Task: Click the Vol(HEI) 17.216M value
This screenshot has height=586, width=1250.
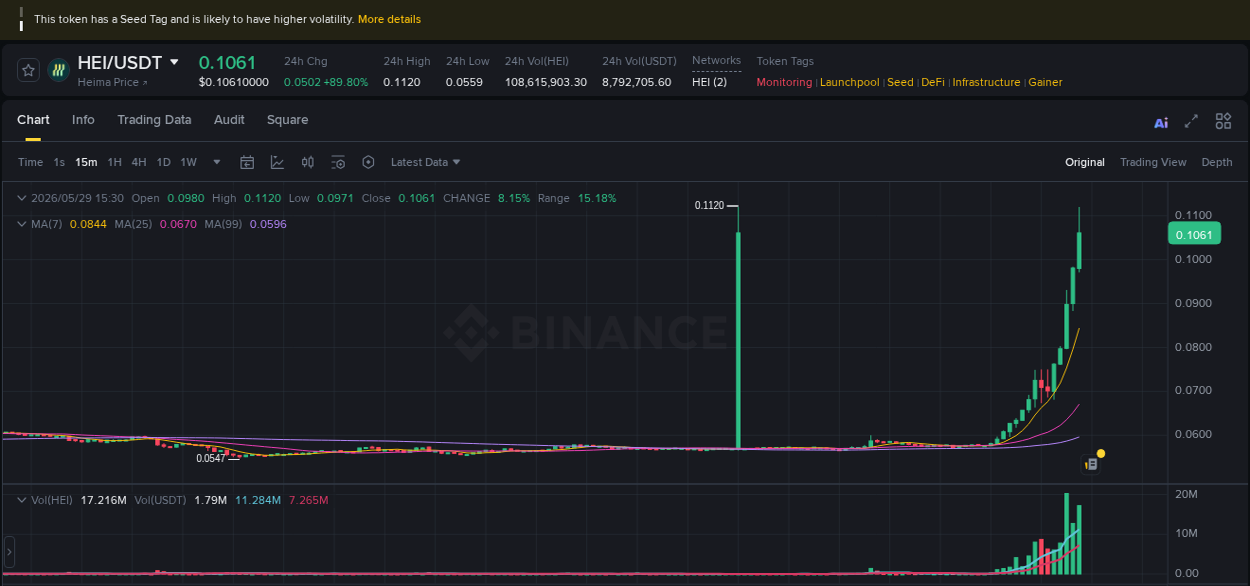Action: coord(103,499)
